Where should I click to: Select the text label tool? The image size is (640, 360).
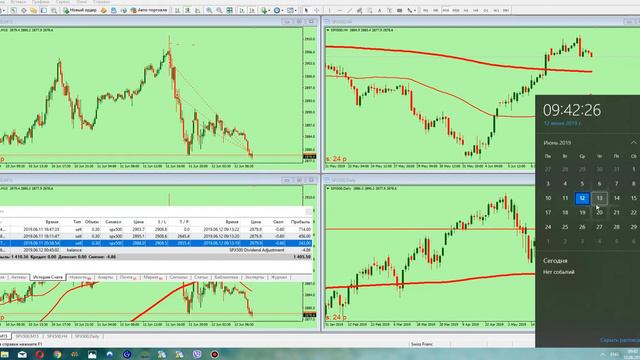[389, 10]
